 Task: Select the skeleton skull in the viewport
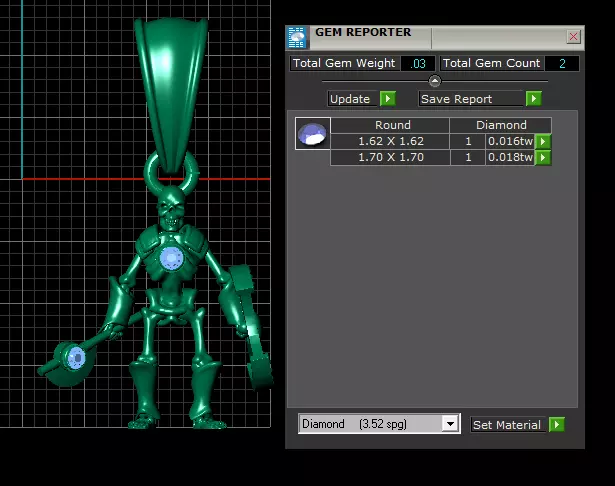(171, 209)
